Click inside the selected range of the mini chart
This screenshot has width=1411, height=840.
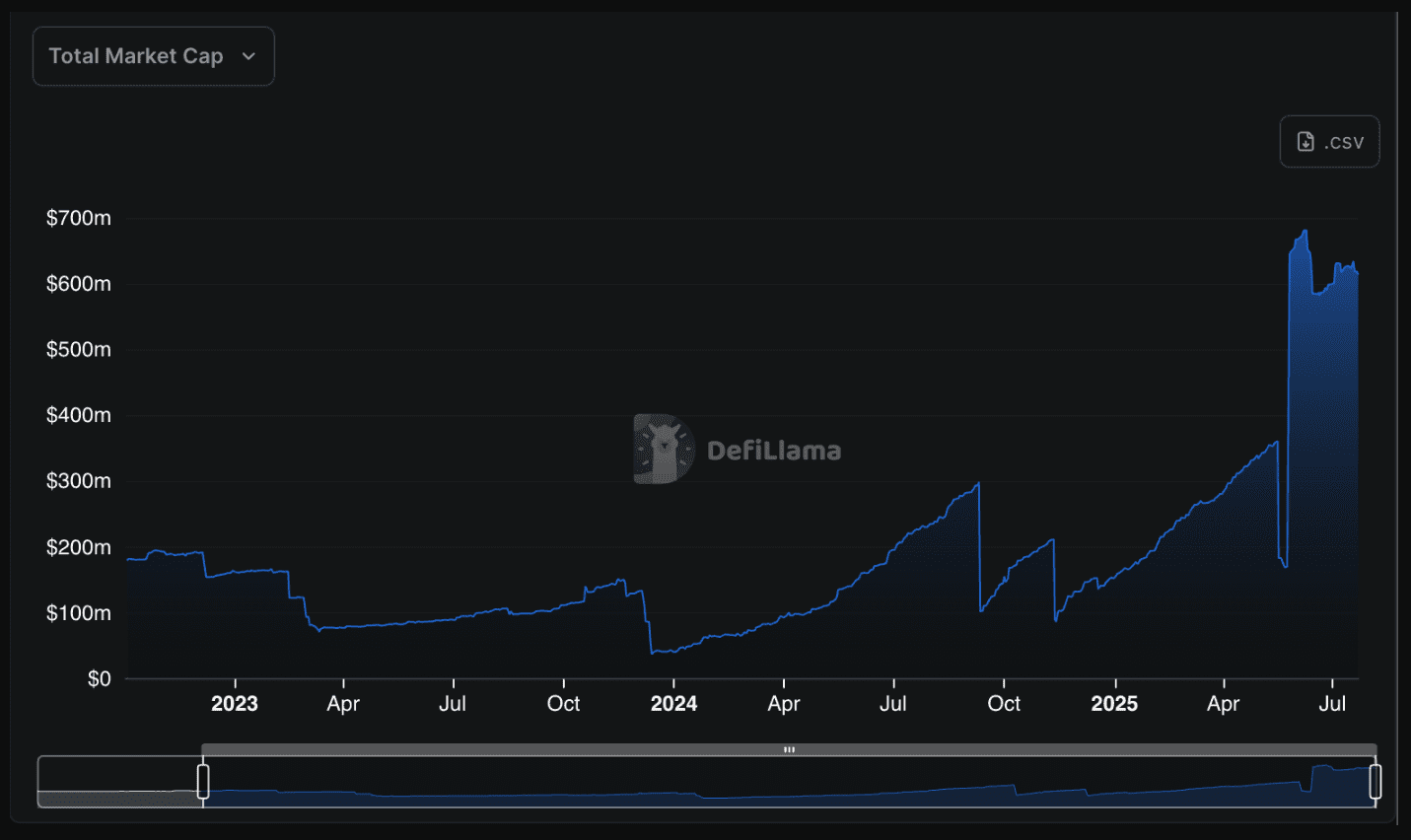(789, 784)
